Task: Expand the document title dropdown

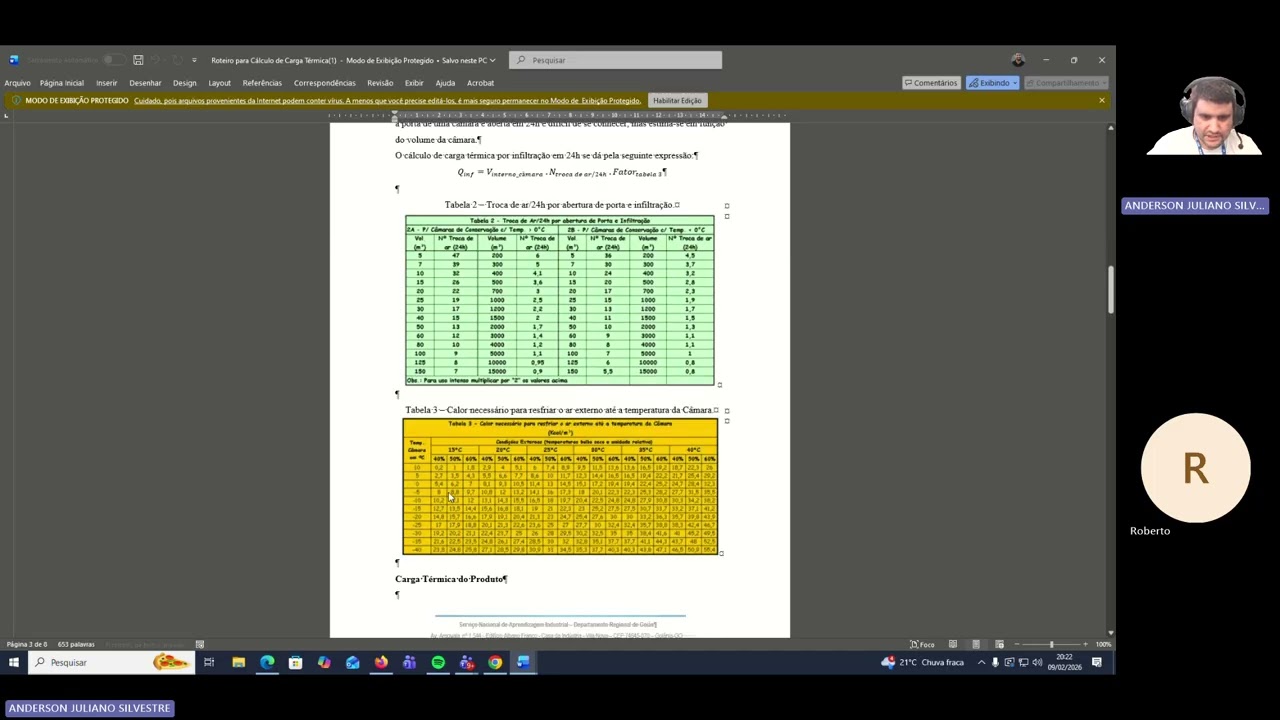Action: (x=492, y=60)
